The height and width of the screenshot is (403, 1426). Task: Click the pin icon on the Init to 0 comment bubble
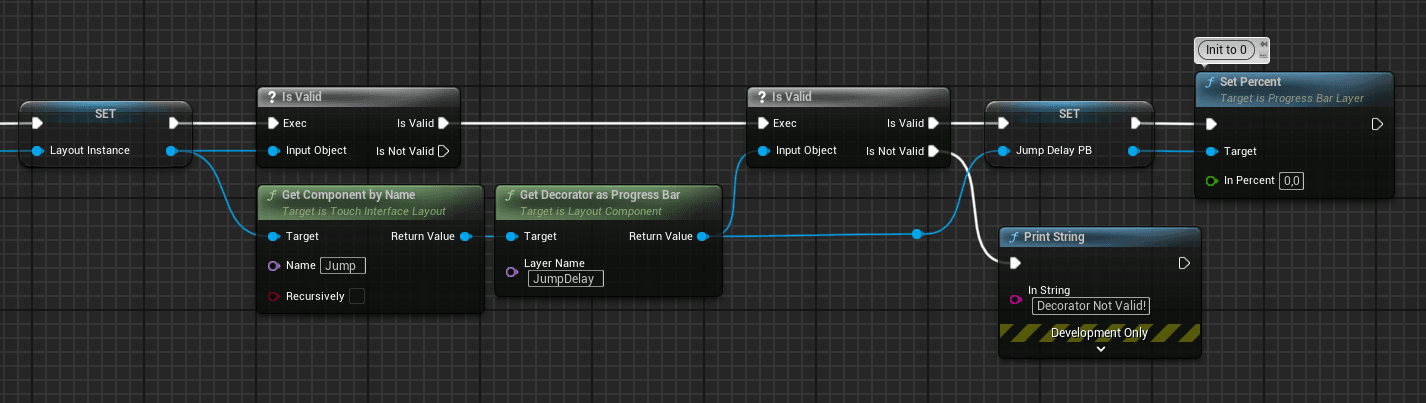click(1263, 44)
